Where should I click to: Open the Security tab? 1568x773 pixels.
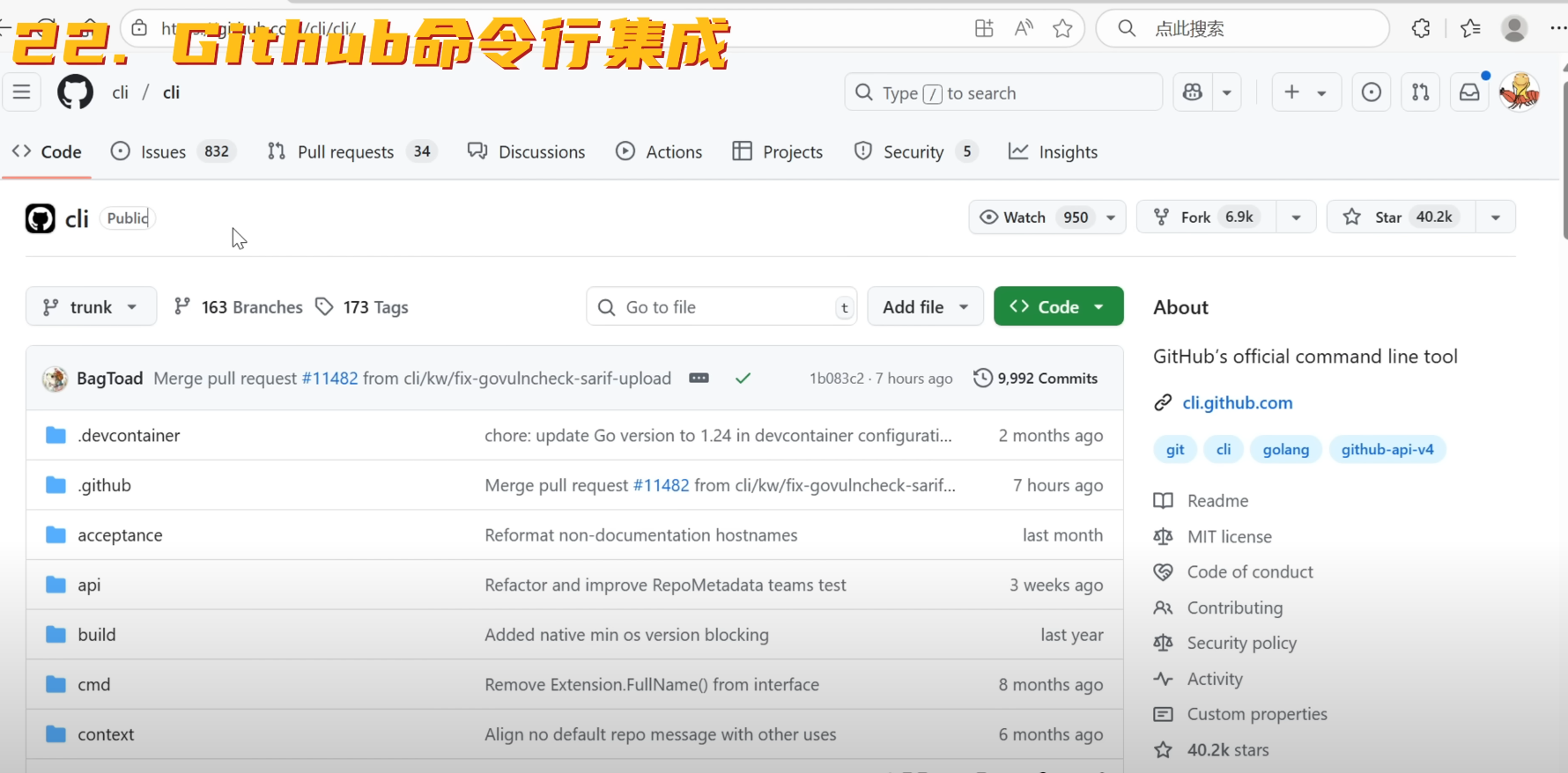click(916, 152)
